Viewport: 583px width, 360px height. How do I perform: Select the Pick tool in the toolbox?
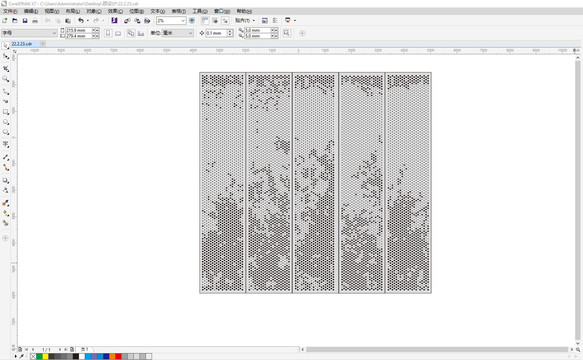tap(6, 46)
